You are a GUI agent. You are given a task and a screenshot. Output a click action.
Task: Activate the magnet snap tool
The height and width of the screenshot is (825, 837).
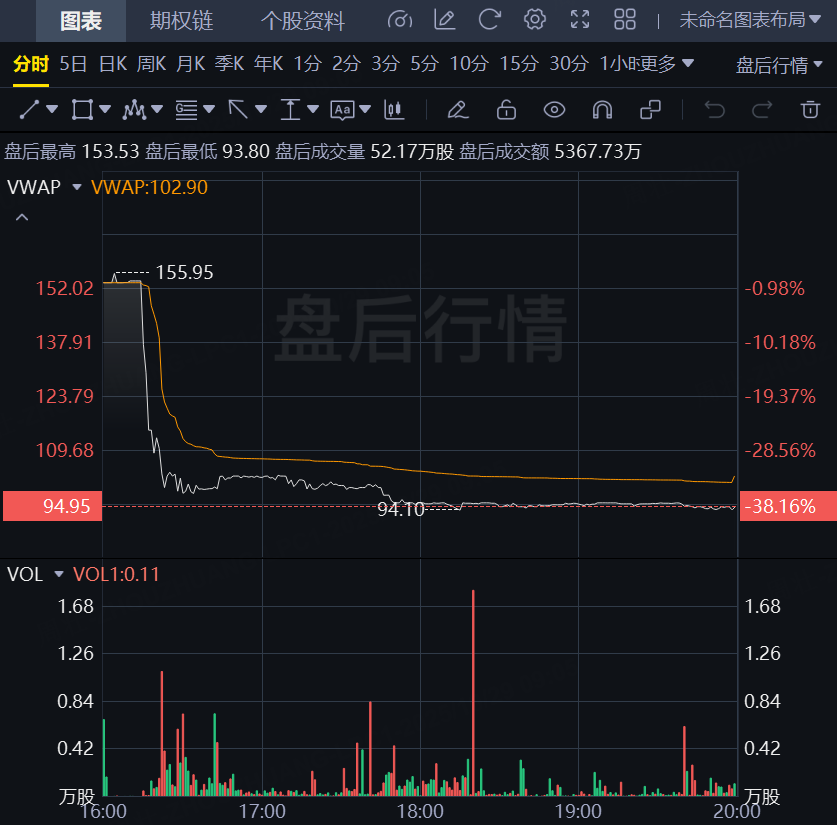(602, 109)
